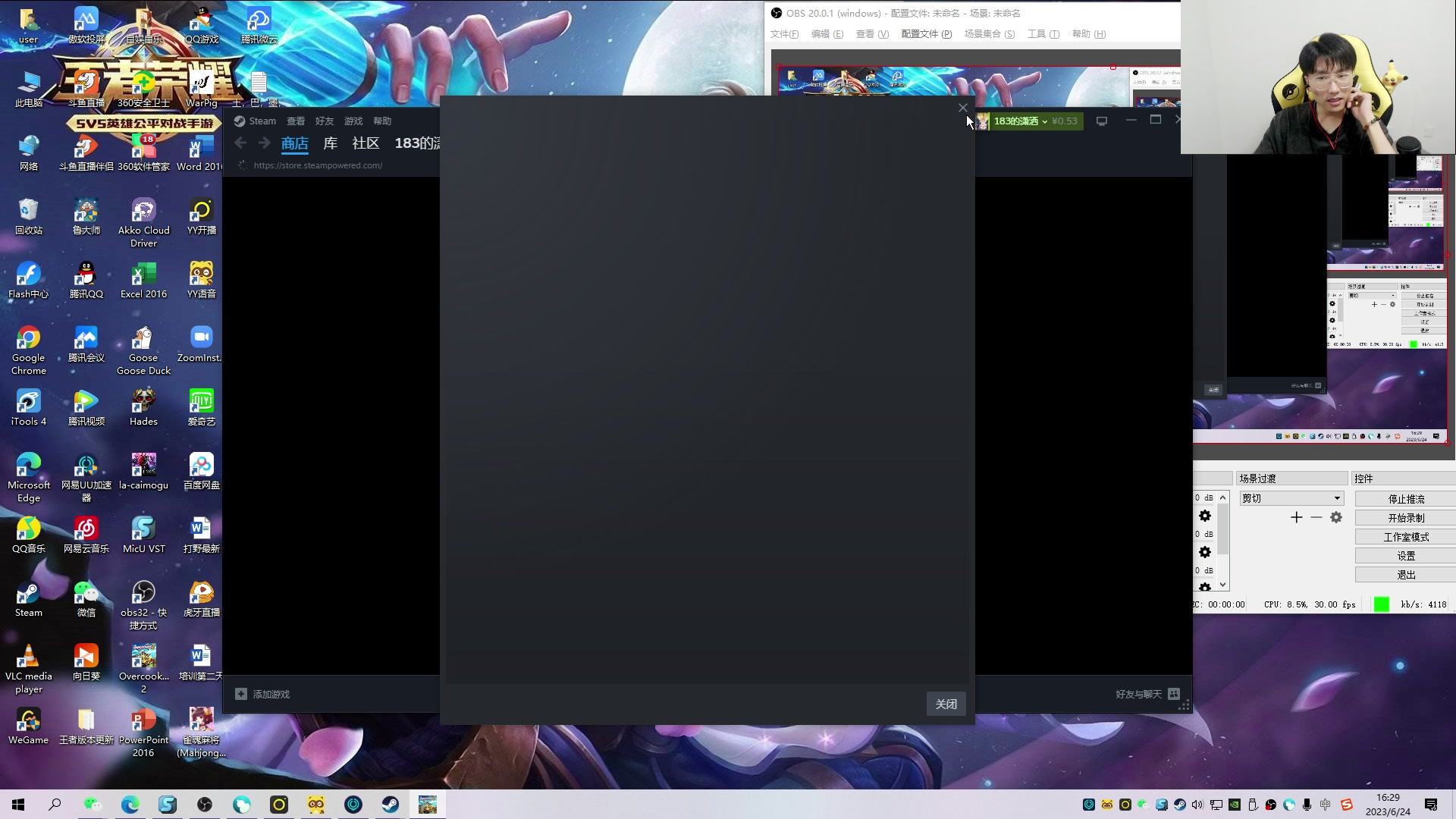Click 工作室模式 in OBS controls
The image size is (1456, 819).
1405,537
